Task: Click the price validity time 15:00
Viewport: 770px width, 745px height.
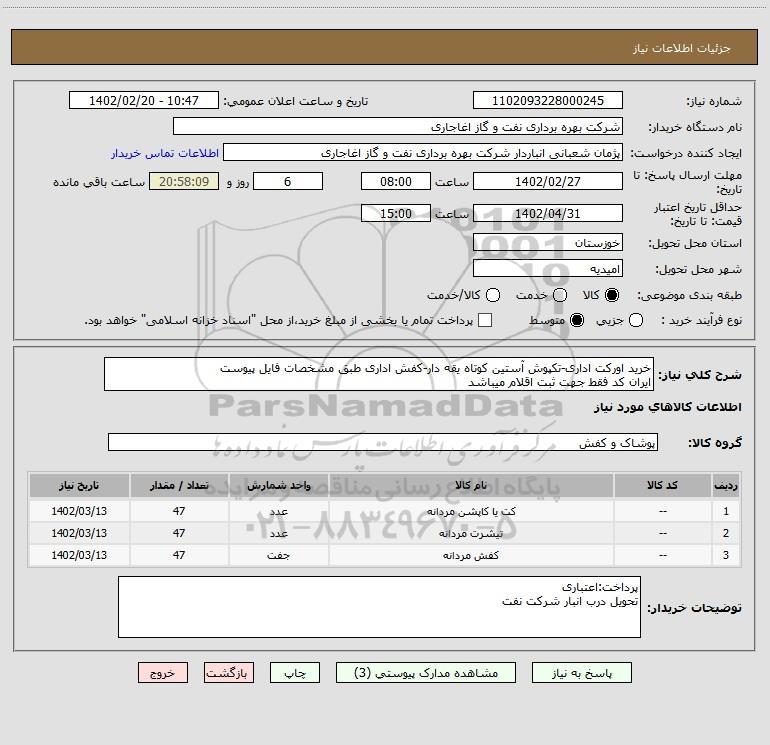Action: (x=396, y=213)
